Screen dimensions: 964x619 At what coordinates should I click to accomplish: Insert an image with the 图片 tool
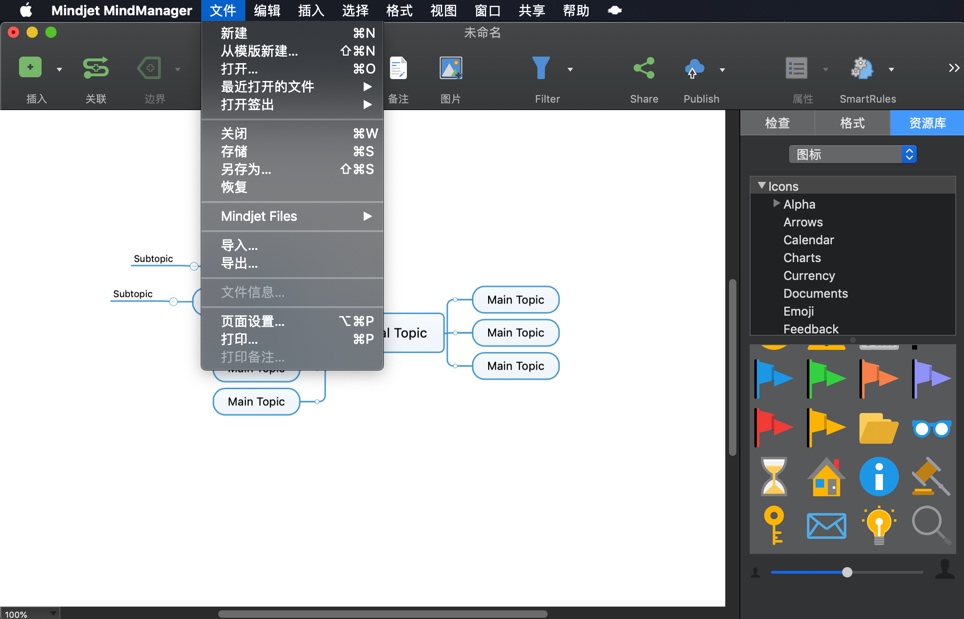point(450,69)
